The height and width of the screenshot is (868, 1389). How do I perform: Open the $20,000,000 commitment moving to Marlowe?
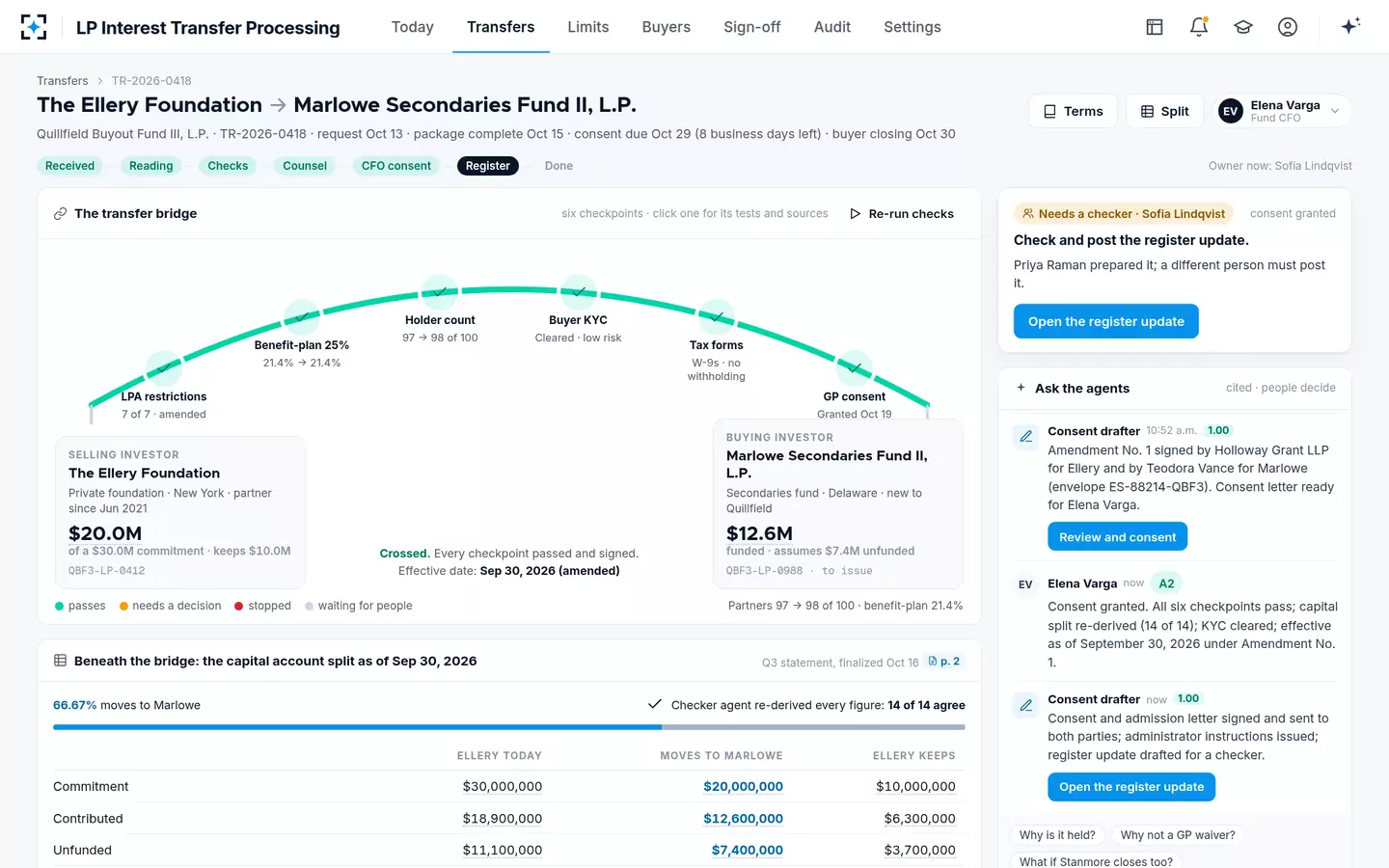coord(743,787)
